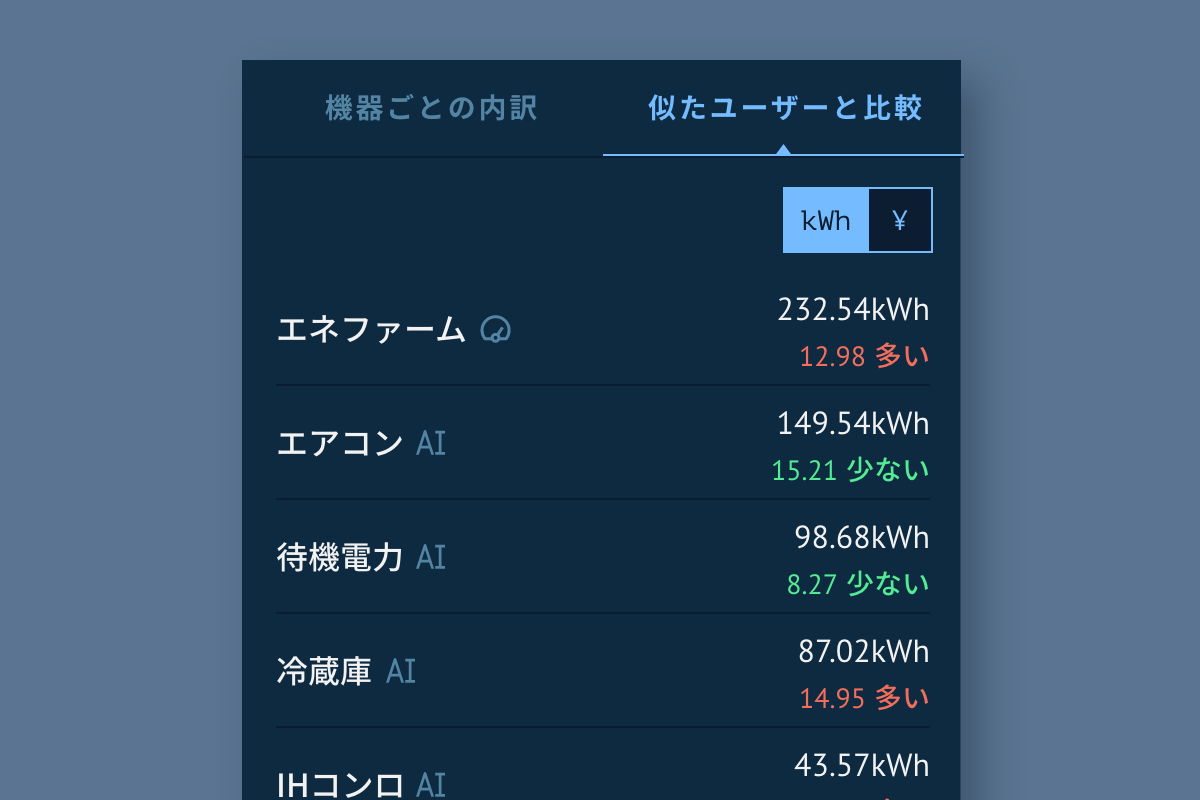Click the 15.21 少ない comparison text
Image resolution: width=1200 pixels, height=800 pixels.
[x=850, y=470]
